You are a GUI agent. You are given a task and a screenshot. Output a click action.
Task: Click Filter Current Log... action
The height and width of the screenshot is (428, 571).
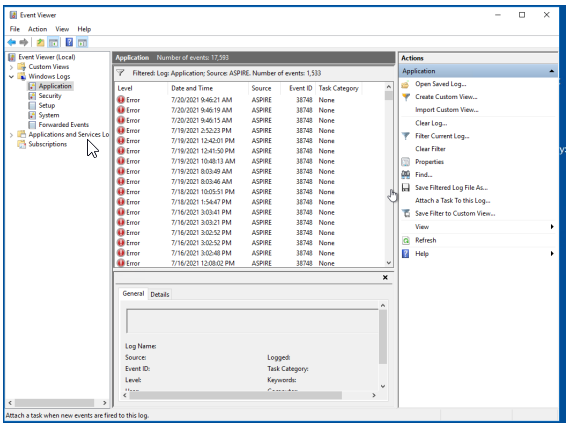pyautogui.click(x=442, y=136)
